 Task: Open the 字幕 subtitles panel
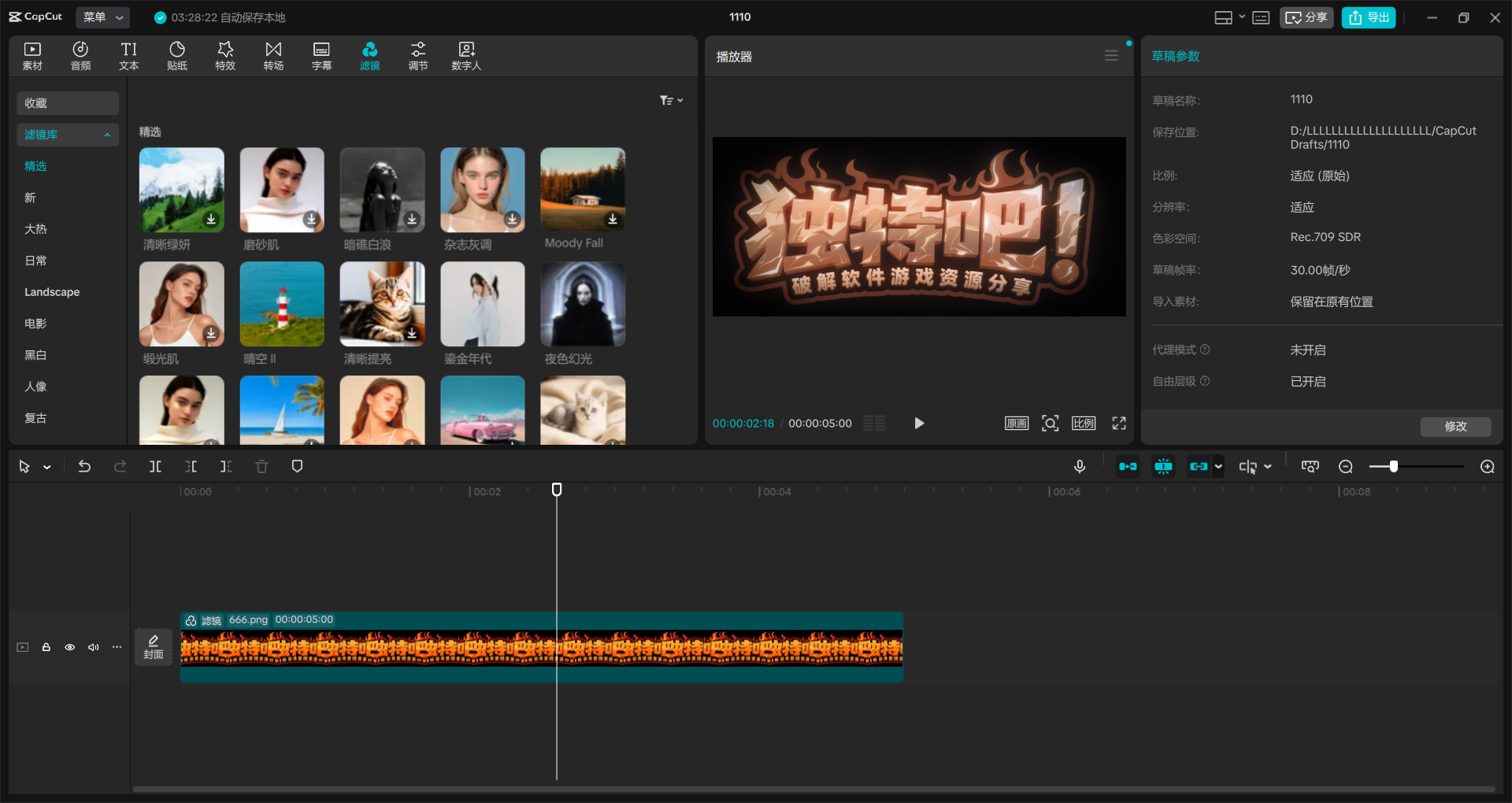(x=321, y=55)
